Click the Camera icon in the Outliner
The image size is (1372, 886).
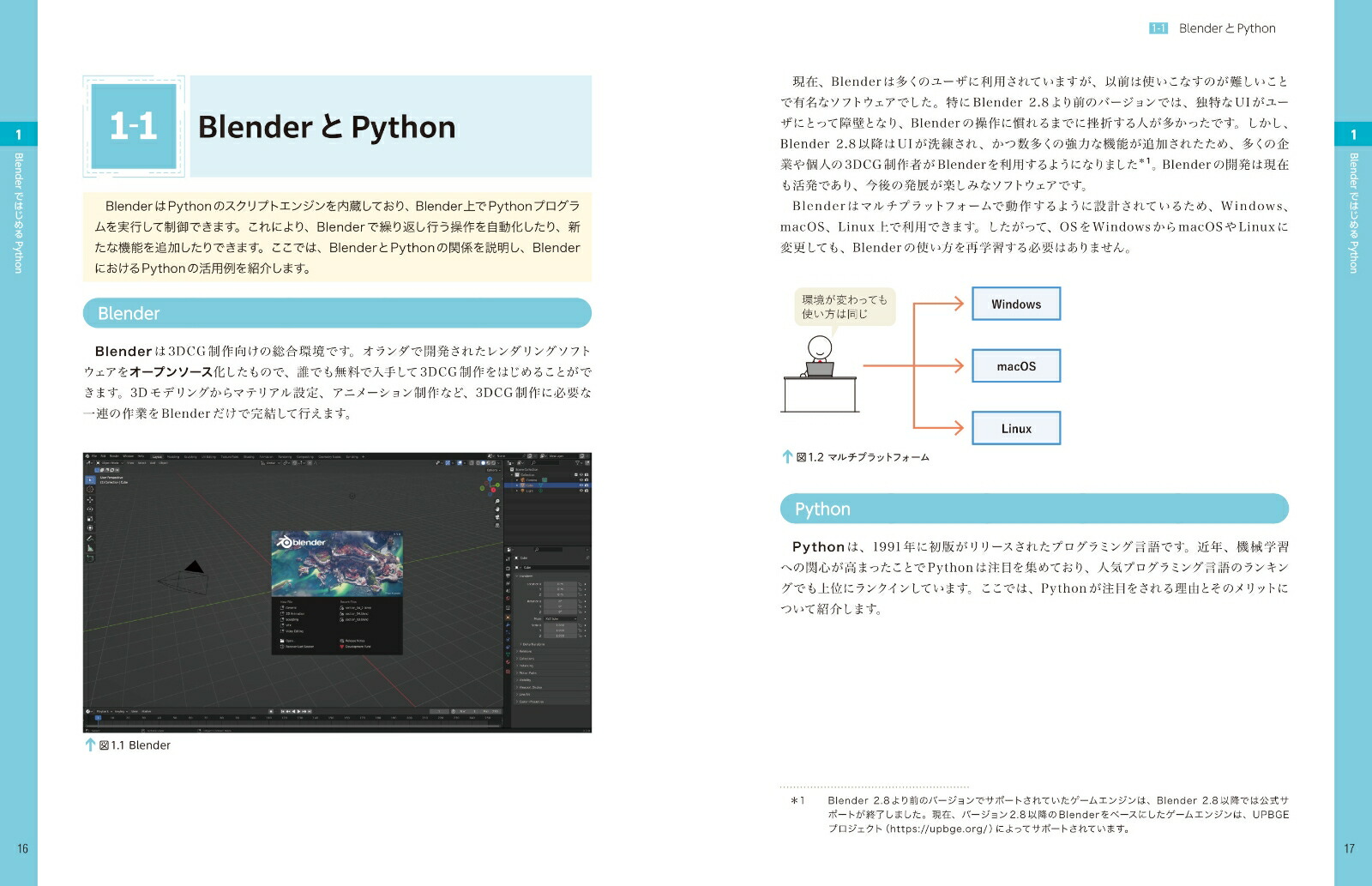[522, 479]
